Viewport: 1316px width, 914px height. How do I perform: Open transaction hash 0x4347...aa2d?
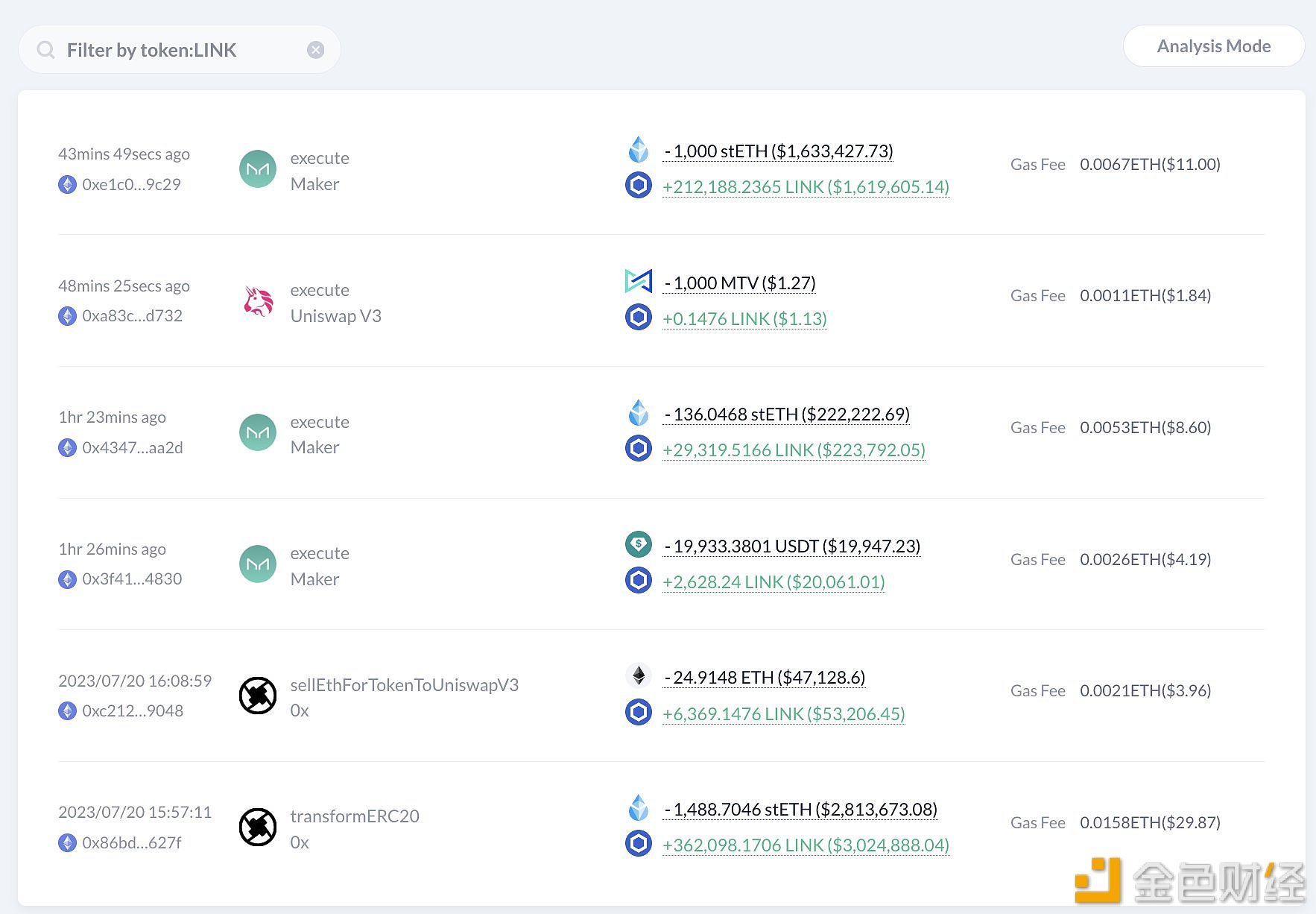[x=133, y=447]
